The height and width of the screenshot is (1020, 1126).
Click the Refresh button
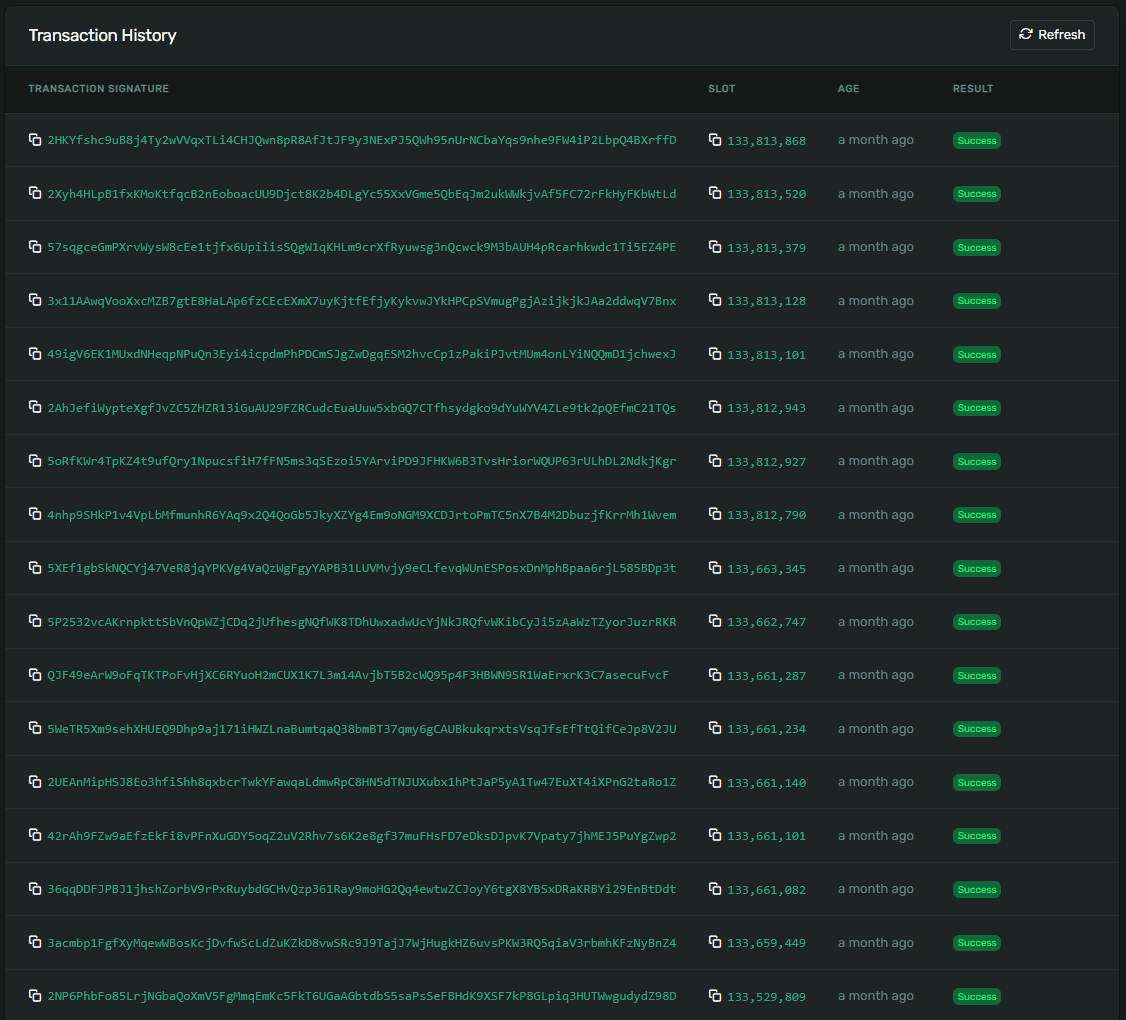pyautogui.click(x=1052, y=35)
